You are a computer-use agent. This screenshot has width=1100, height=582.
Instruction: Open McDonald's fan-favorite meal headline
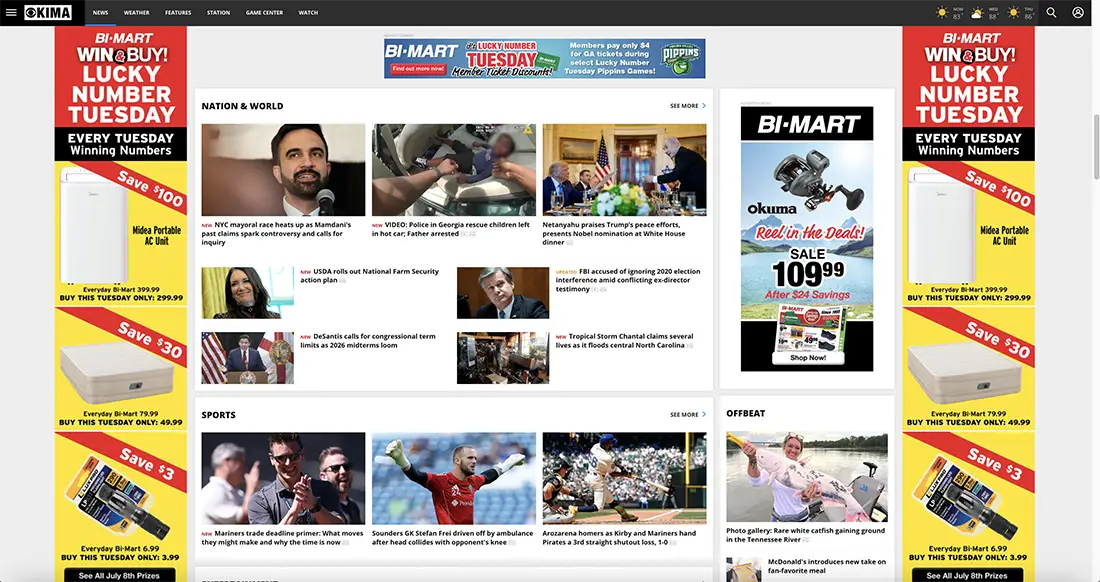(826, 566)
